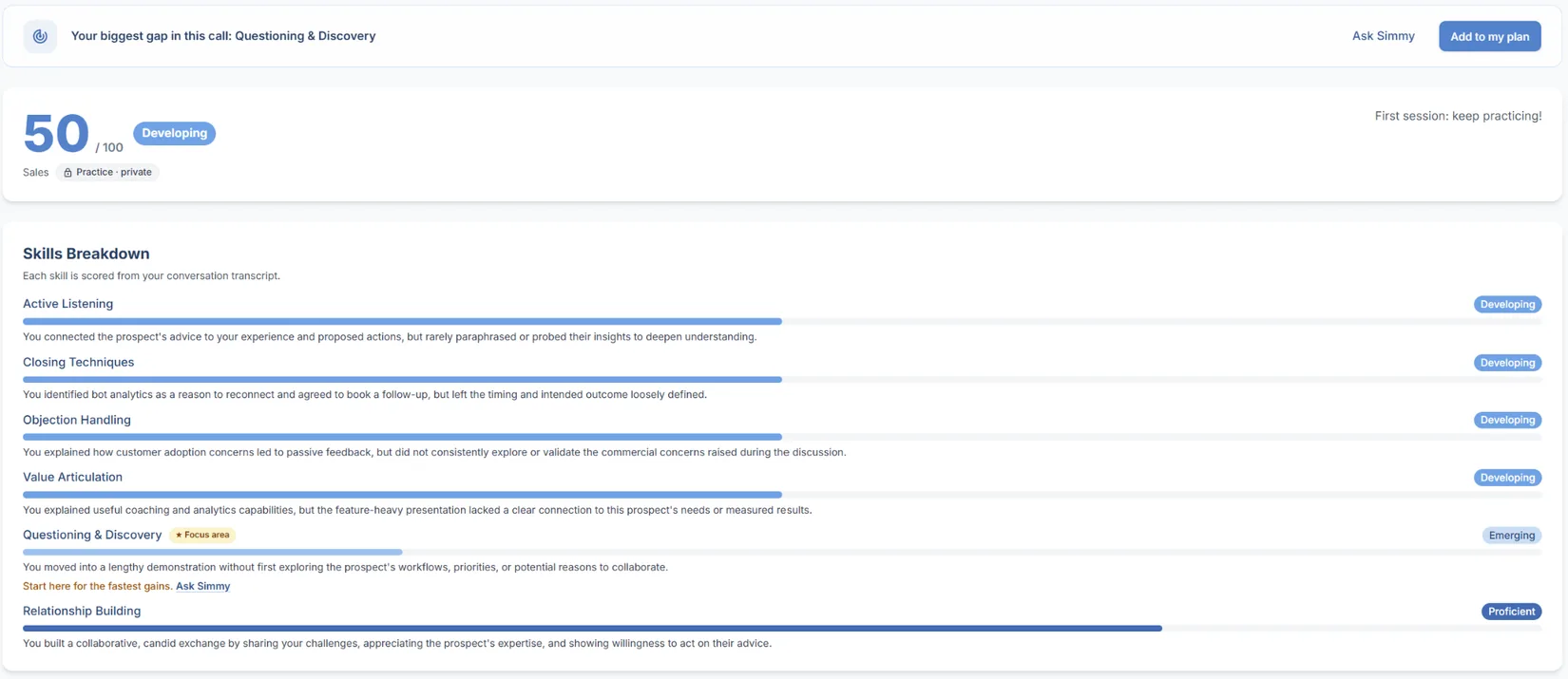Select the Relationship Building skill title
The image size is (1568, 679).
(82, 611)
